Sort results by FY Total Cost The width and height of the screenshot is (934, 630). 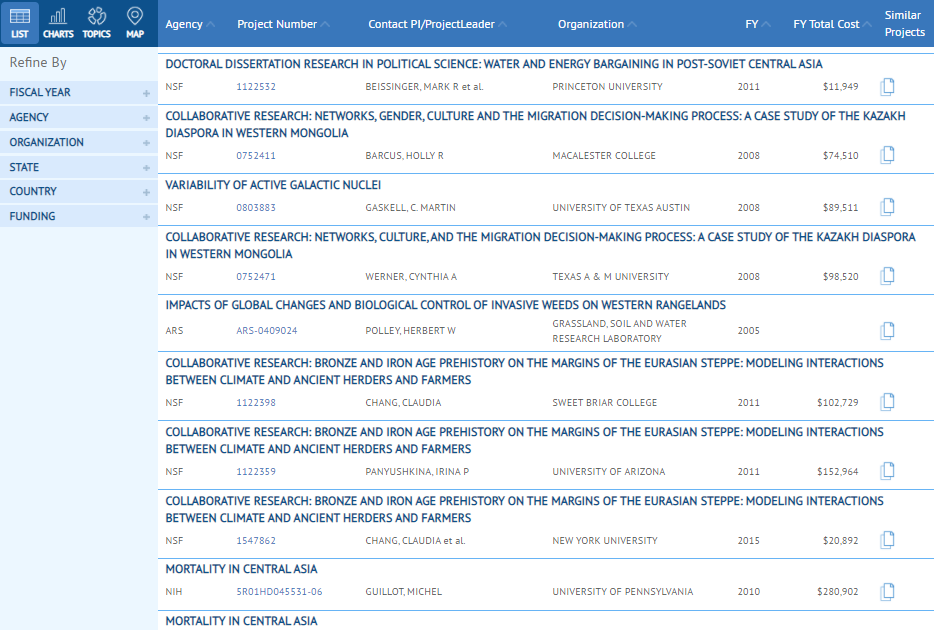coord(832,24)
